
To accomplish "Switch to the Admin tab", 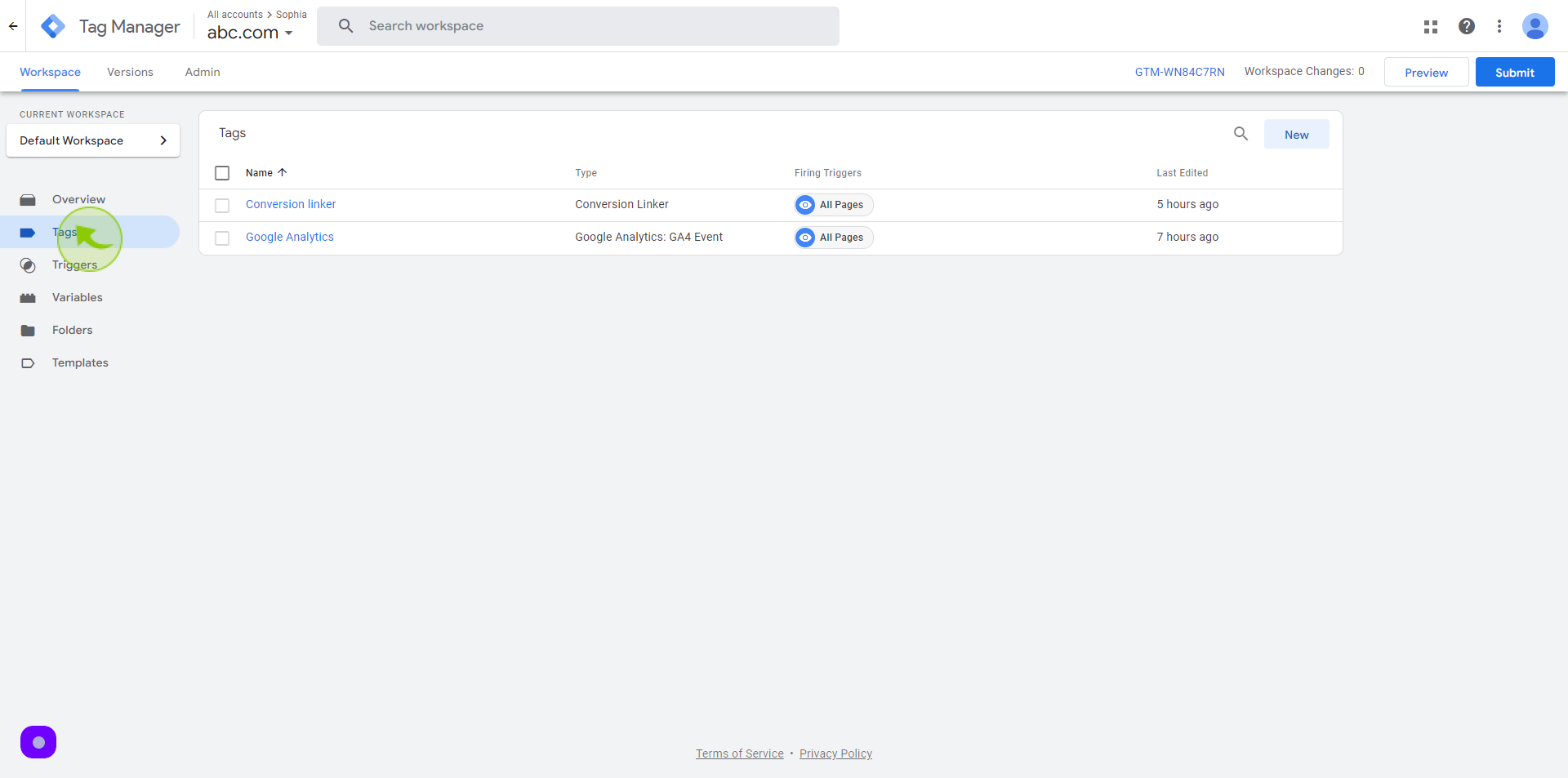I will click(x=203, y=72).
